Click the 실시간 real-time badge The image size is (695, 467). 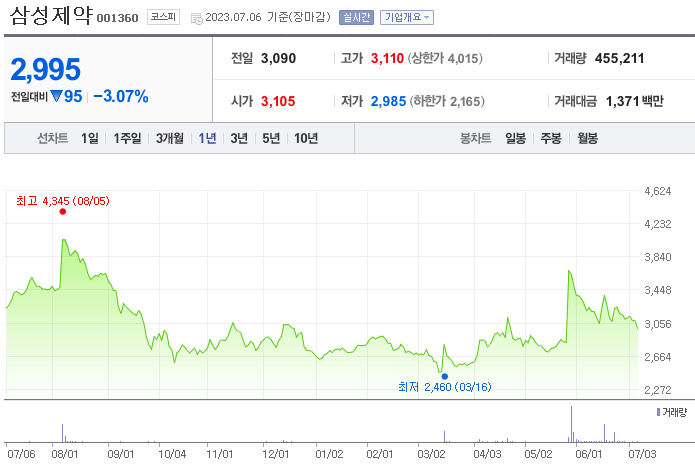pos(356,17)
